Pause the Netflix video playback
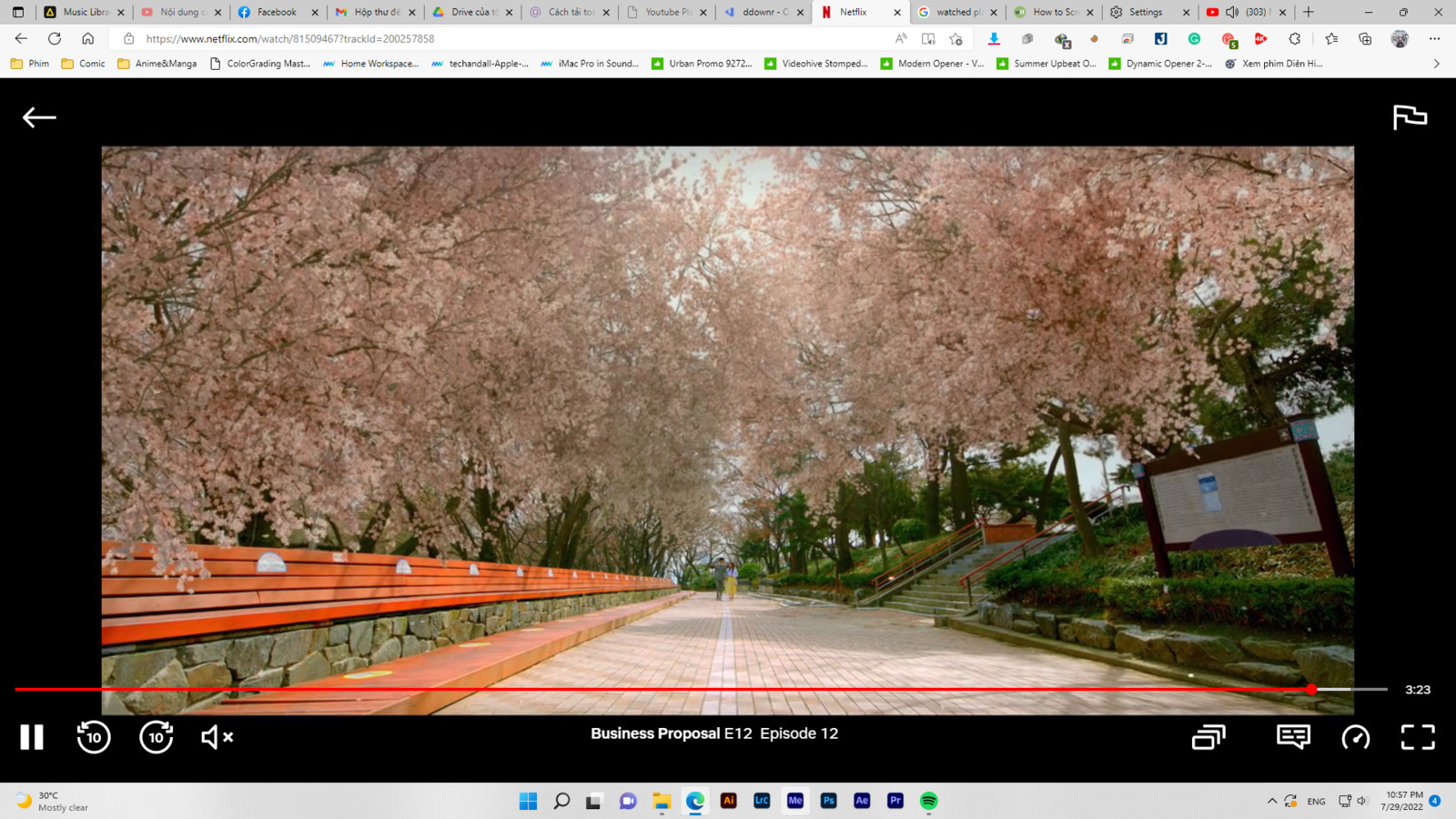The height and width of the screenshot is (819, 1456). coord(32,737)
